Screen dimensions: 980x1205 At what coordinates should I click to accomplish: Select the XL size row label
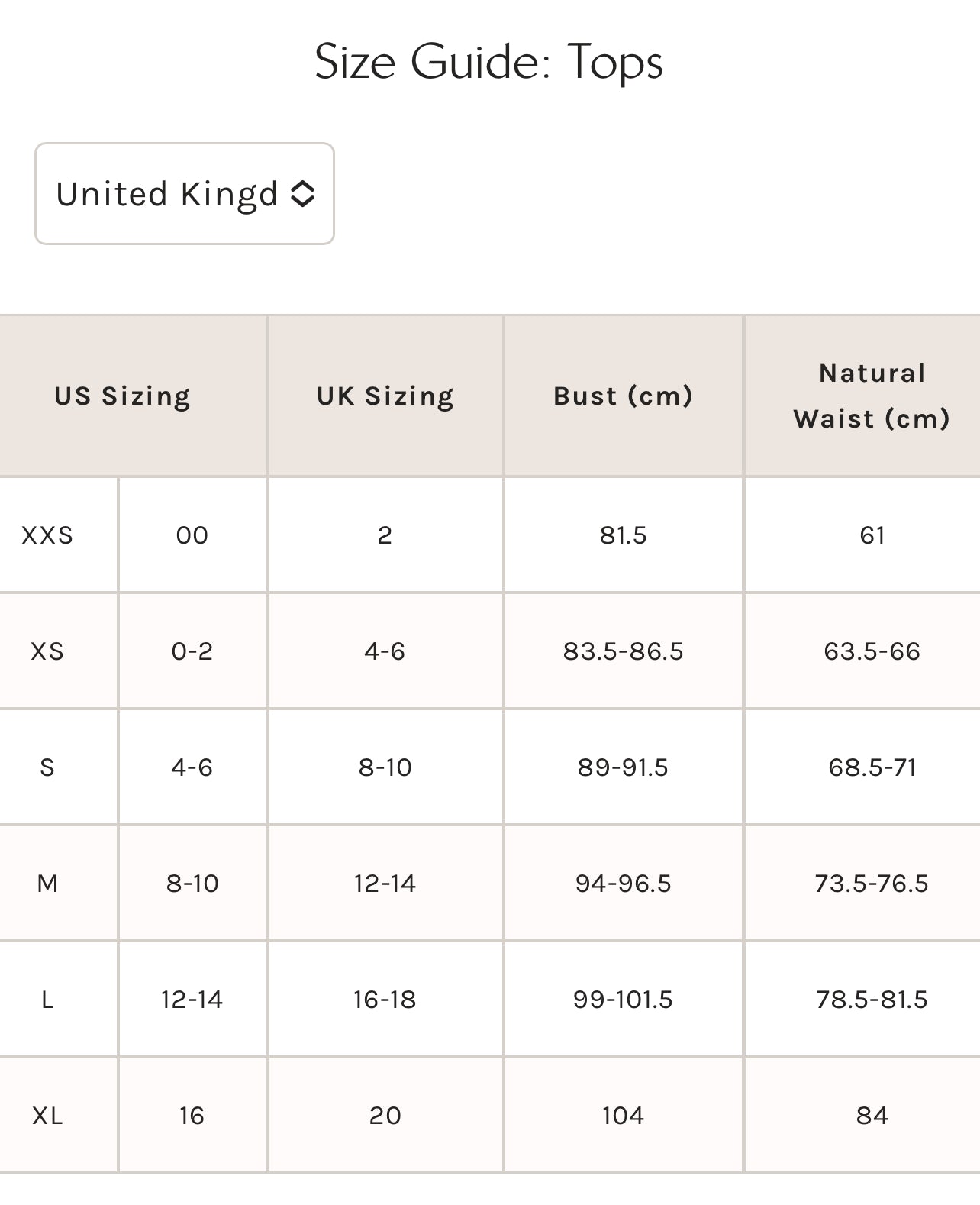pos(47,1116)
